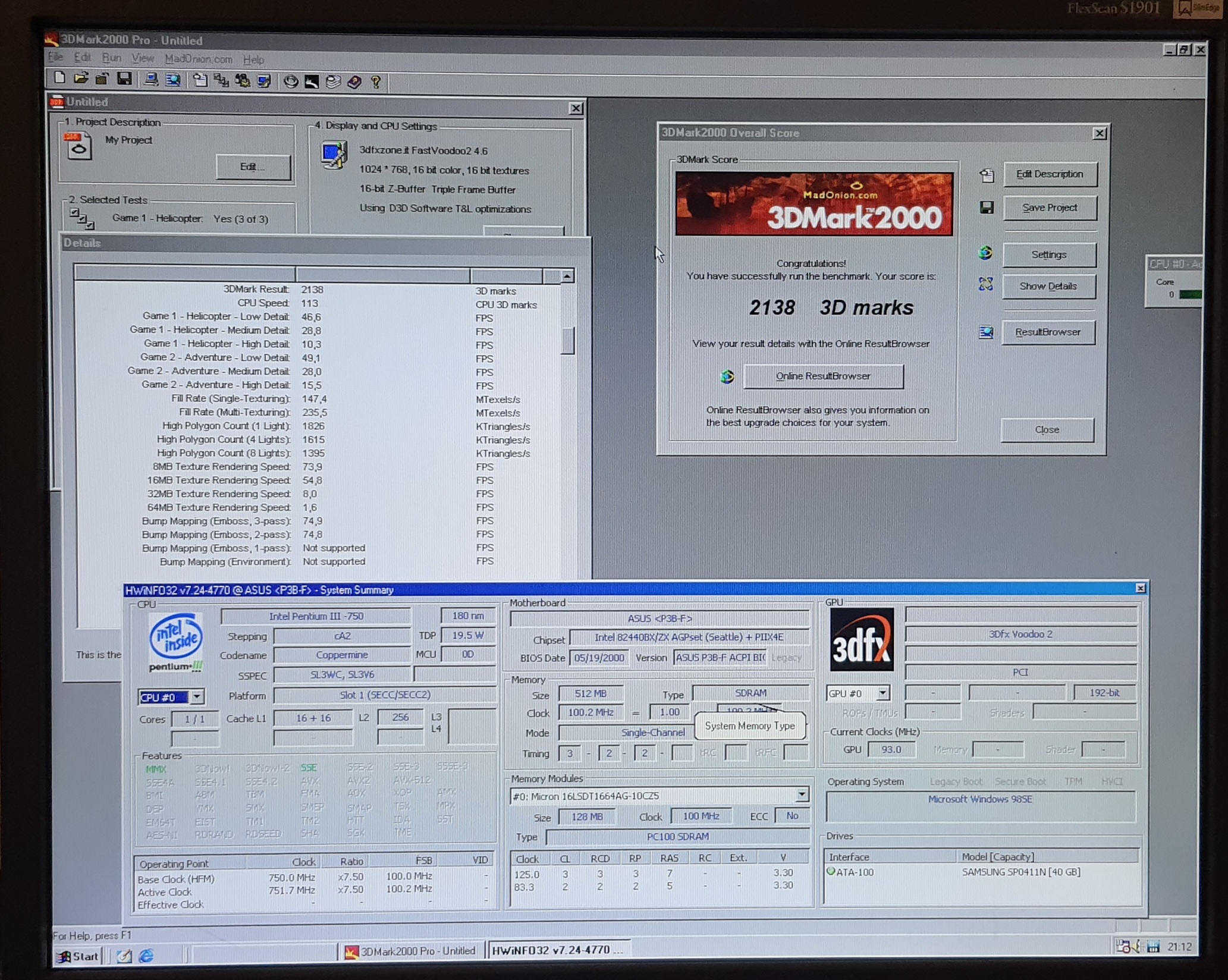
Task: Expand the CPU #0 selector dropdown
Action: tap(197, 696)
